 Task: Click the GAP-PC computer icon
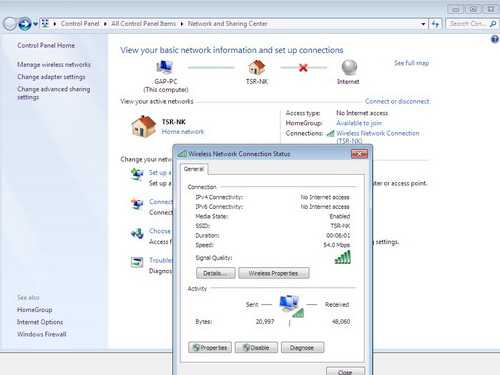tap(164, 67)
